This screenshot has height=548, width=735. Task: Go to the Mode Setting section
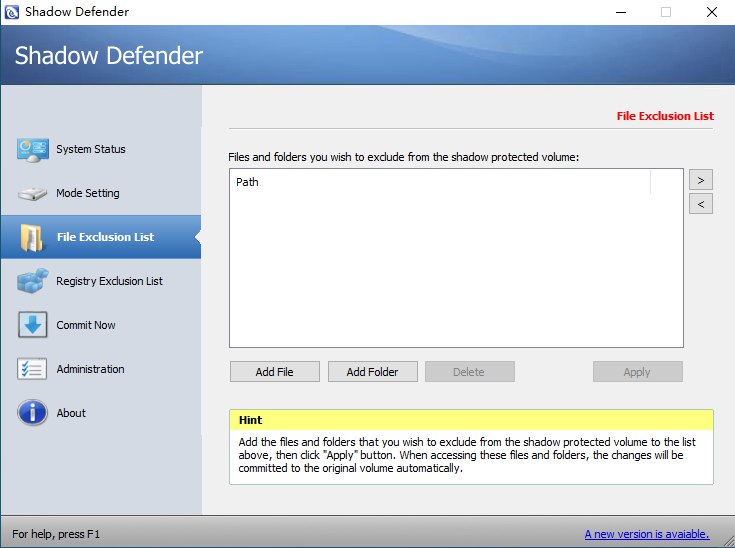[x=88, y=193]
